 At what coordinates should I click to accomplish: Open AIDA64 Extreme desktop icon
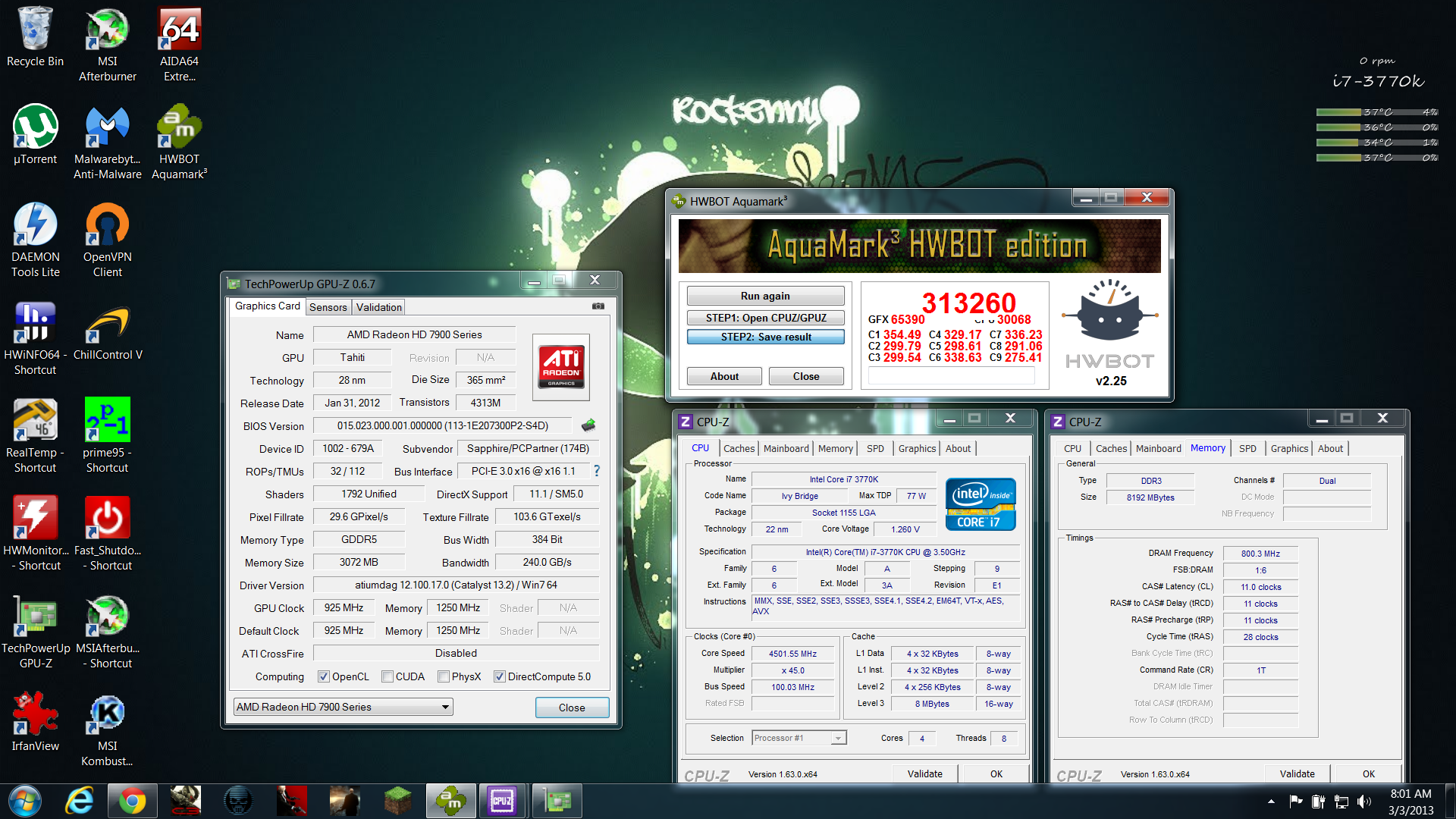[x=180, y=44]
